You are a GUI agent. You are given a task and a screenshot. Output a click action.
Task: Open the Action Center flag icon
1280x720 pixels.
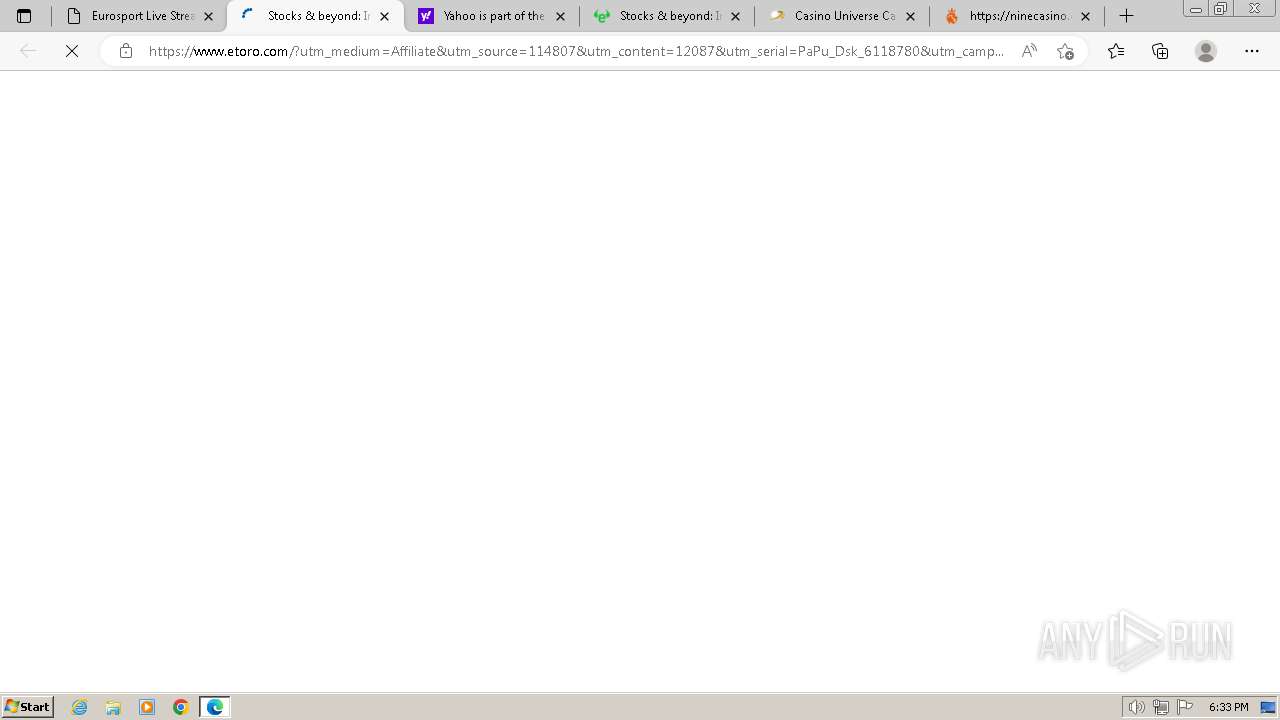click(1185, 707)
